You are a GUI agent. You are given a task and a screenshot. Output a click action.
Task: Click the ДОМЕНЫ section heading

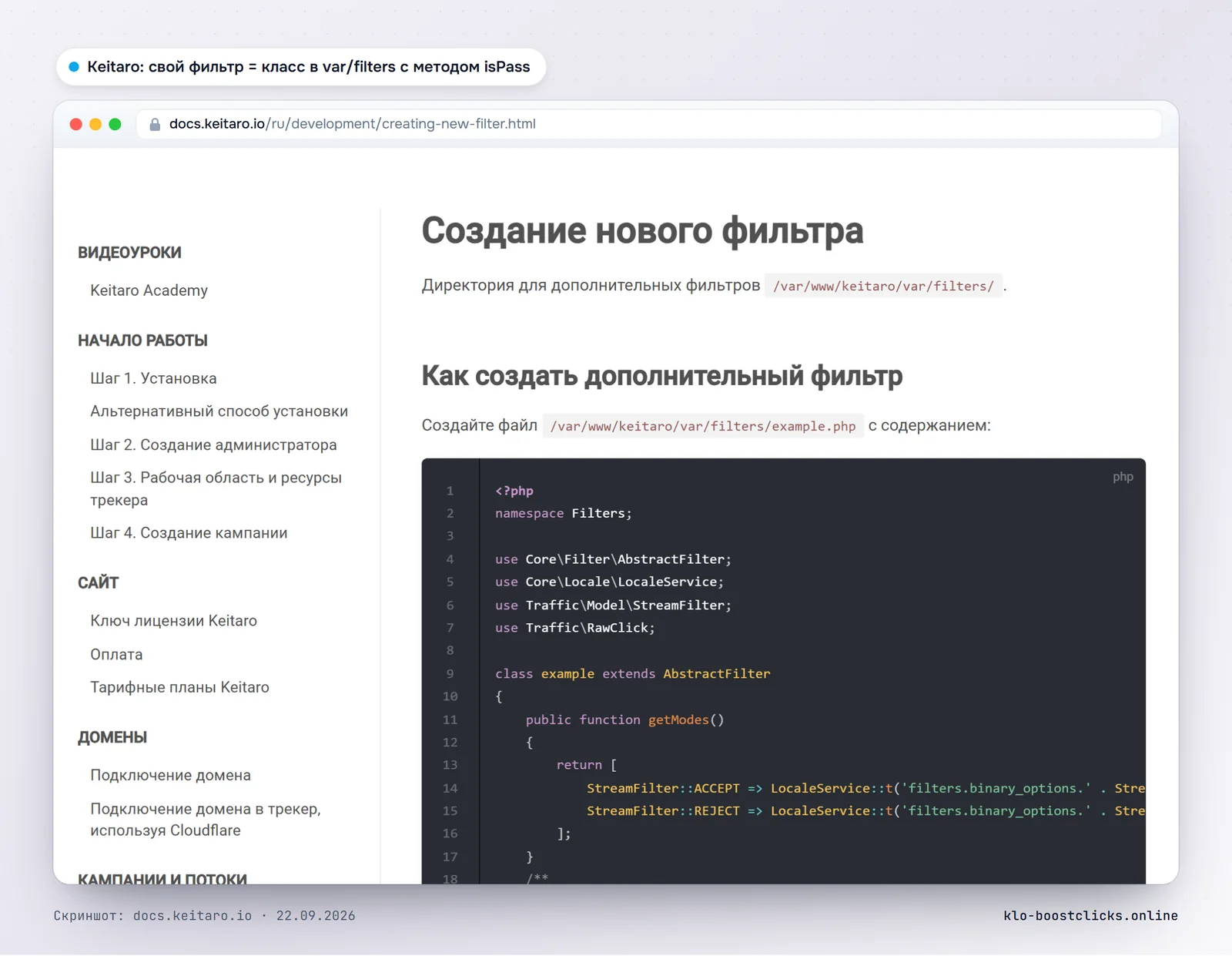112,737
